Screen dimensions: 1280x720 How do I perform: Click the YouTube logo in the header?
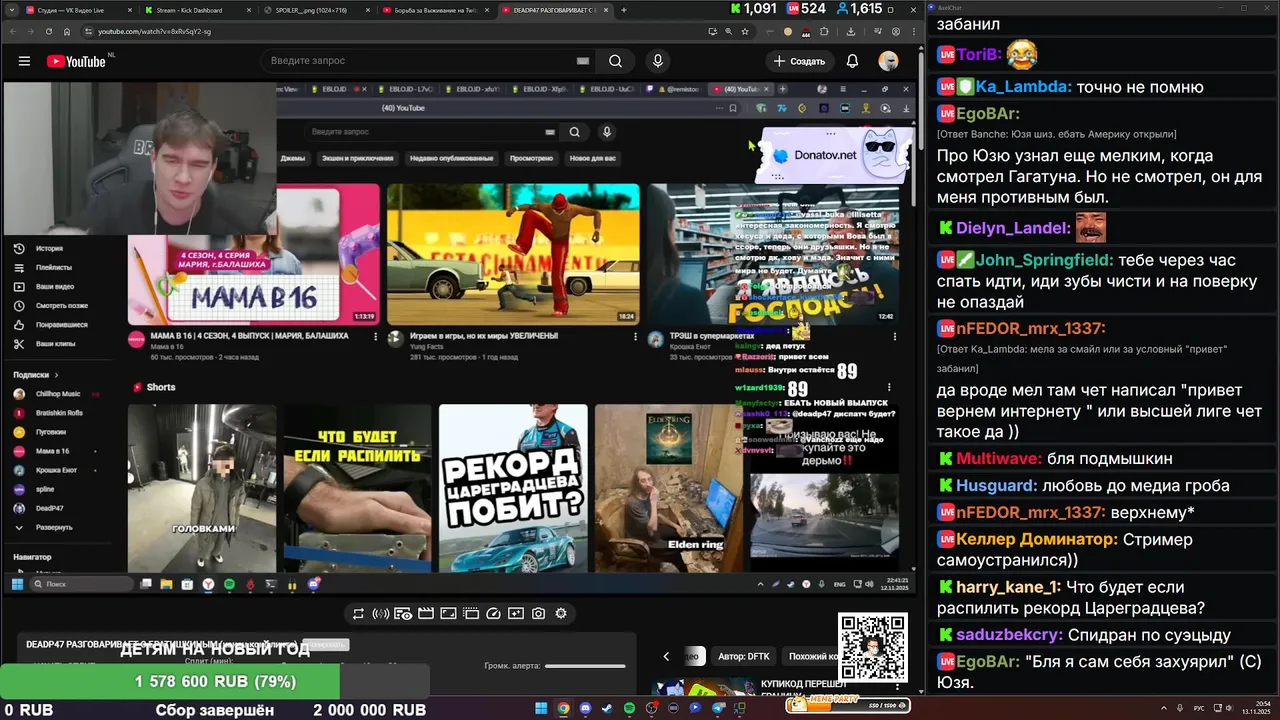coord(76,61)
